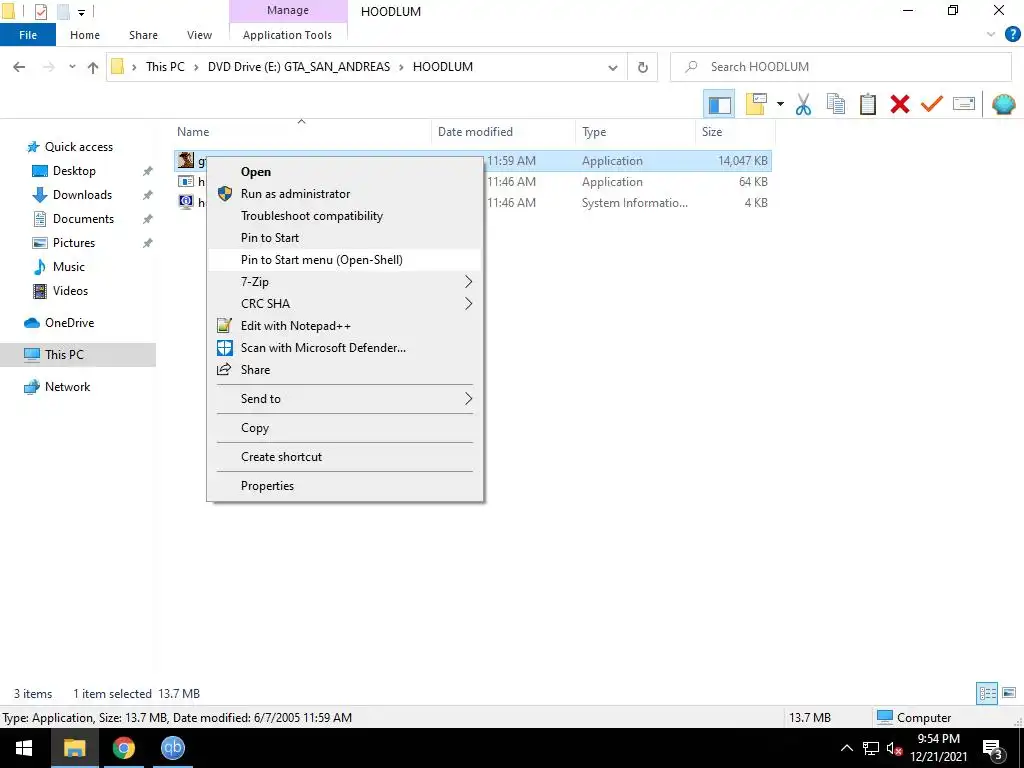Click the orange checkmark Properties icon

[931, 104]
